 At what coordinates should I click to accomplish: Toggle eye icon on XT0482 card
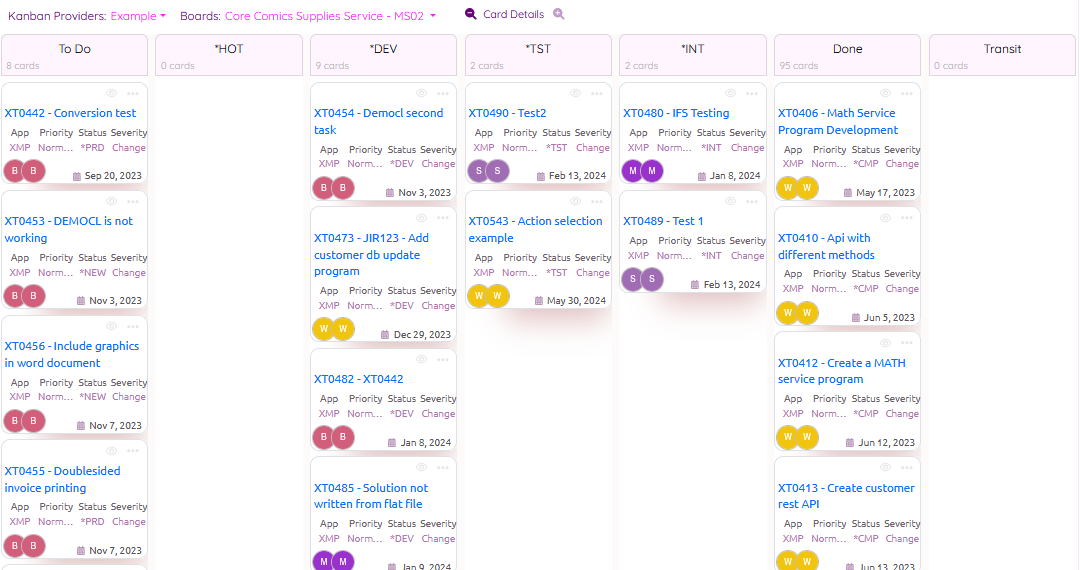coord(421,359)
